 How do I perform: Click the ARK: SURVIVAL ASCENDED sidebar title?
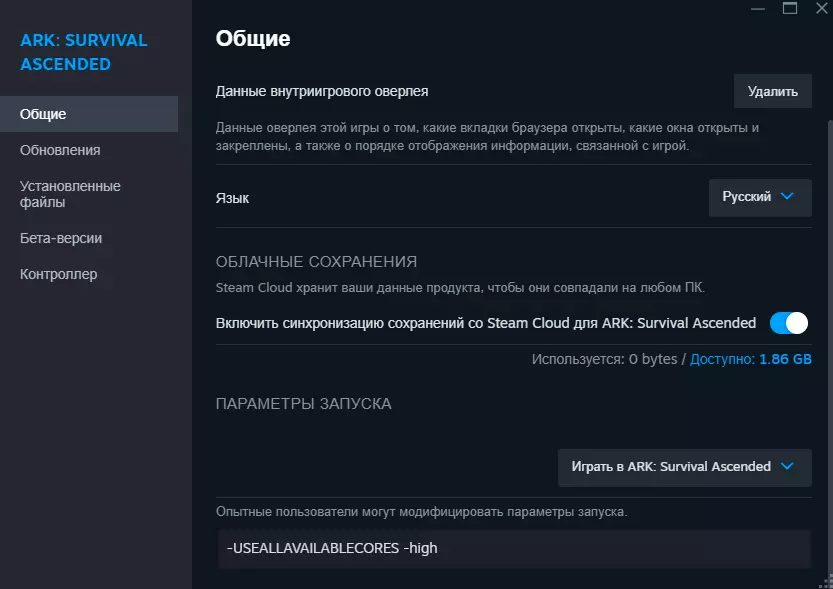click(x=84, y=52)
